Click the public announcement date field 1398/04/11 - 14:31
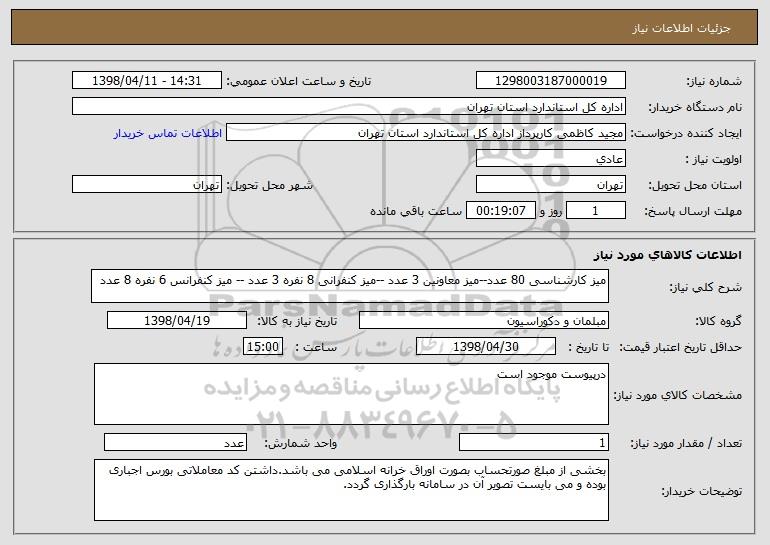This screenshot has height=545, width=770. pyautogui.click(x=147, y=80)
